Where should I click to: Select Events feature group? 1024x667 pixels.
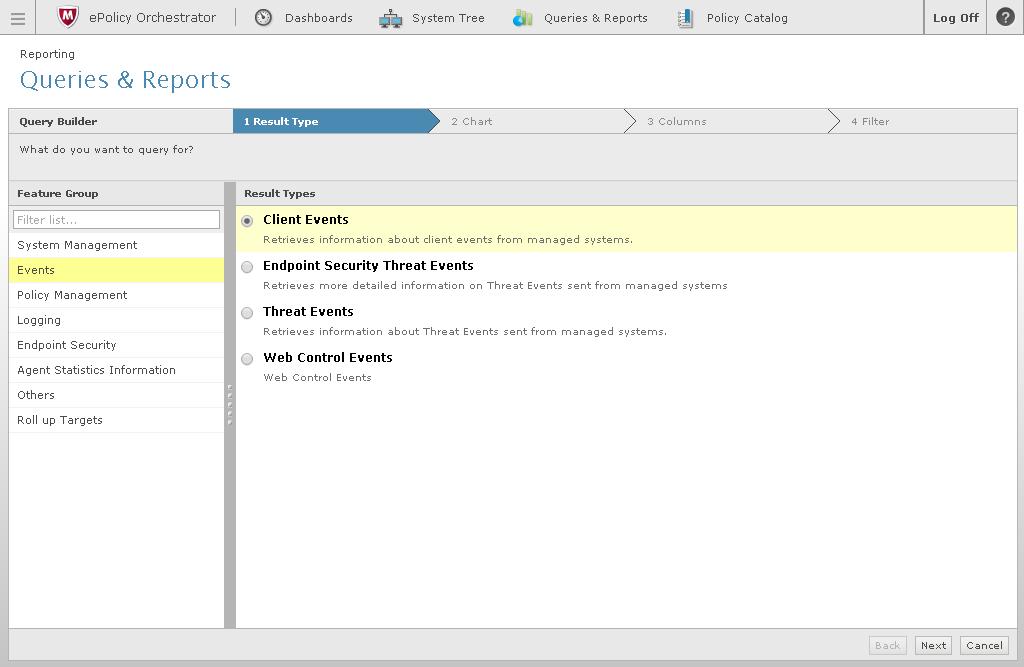coord(116,270)
